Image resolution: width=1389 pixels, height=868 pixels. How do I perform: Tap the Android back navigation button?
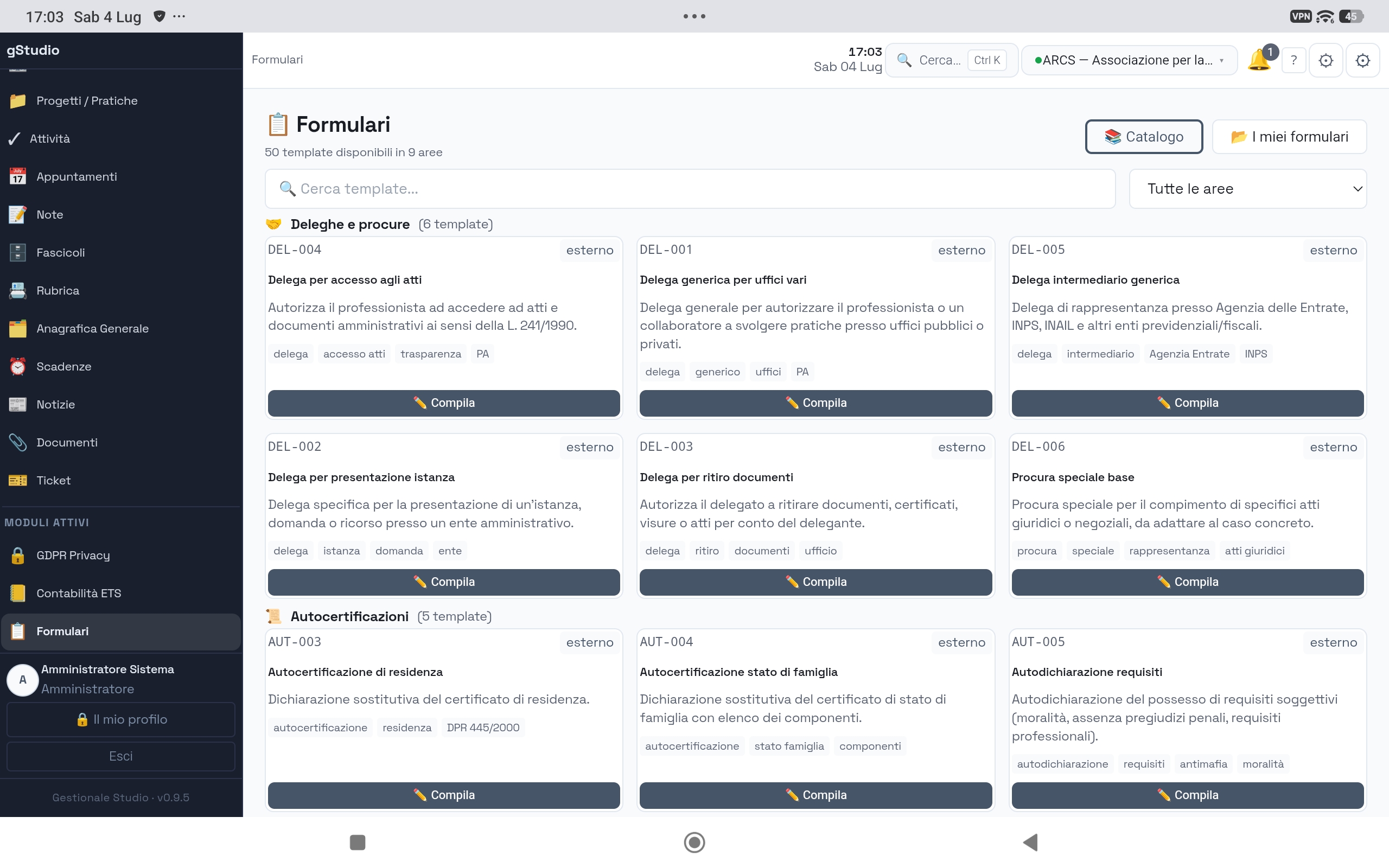[1030, 842]
